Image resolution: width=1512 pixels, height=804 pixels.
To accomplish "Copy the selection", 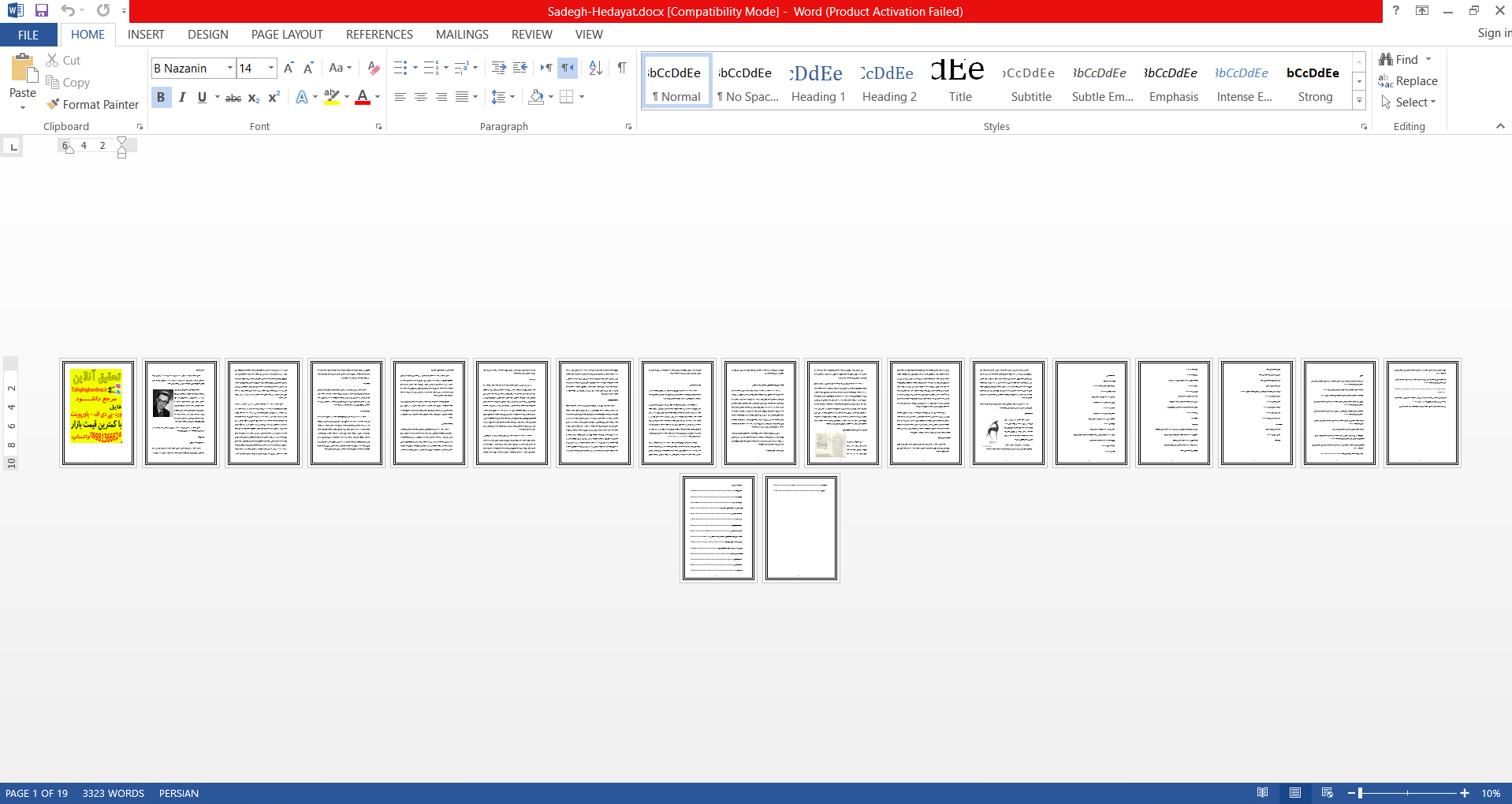I will pos(68,82).
